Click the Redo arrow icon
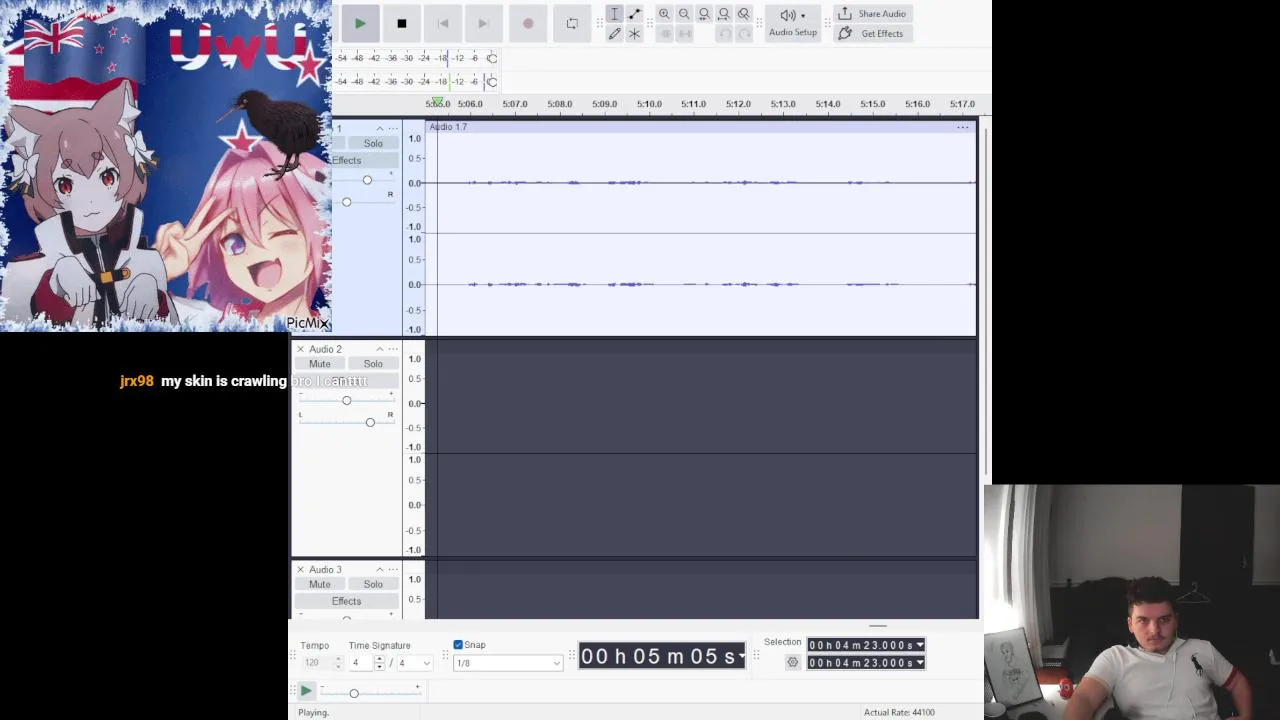The width and height of the screenshot is (1280, 720). (744, 33)
